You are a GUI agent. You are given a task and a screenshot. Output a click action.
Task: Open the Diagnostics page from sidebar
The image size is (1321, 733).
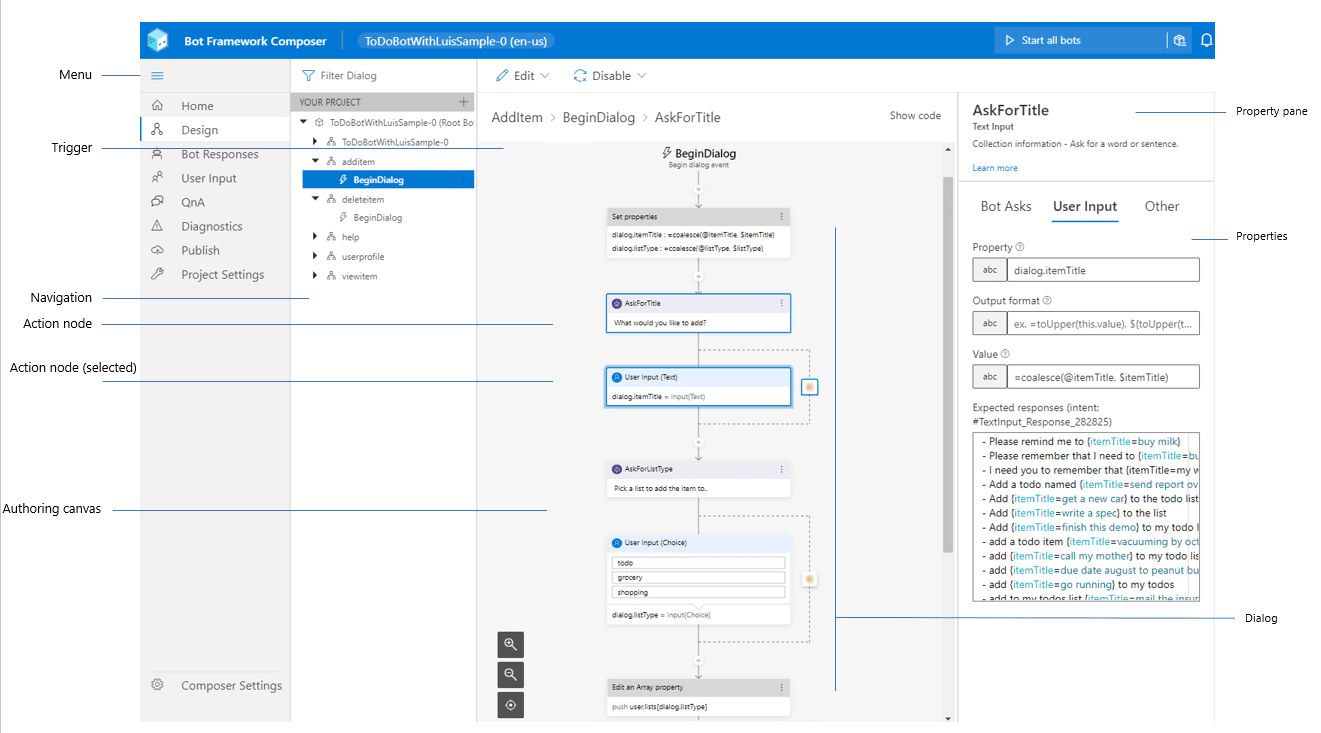point(211,227)
